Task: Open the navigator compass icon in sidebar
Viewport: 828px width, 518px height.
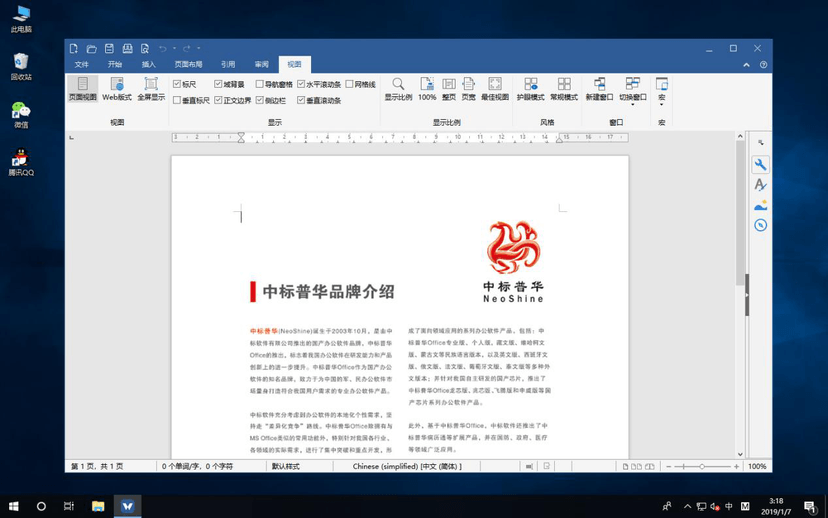Action: pyautogui.click(x=760, y=225)
